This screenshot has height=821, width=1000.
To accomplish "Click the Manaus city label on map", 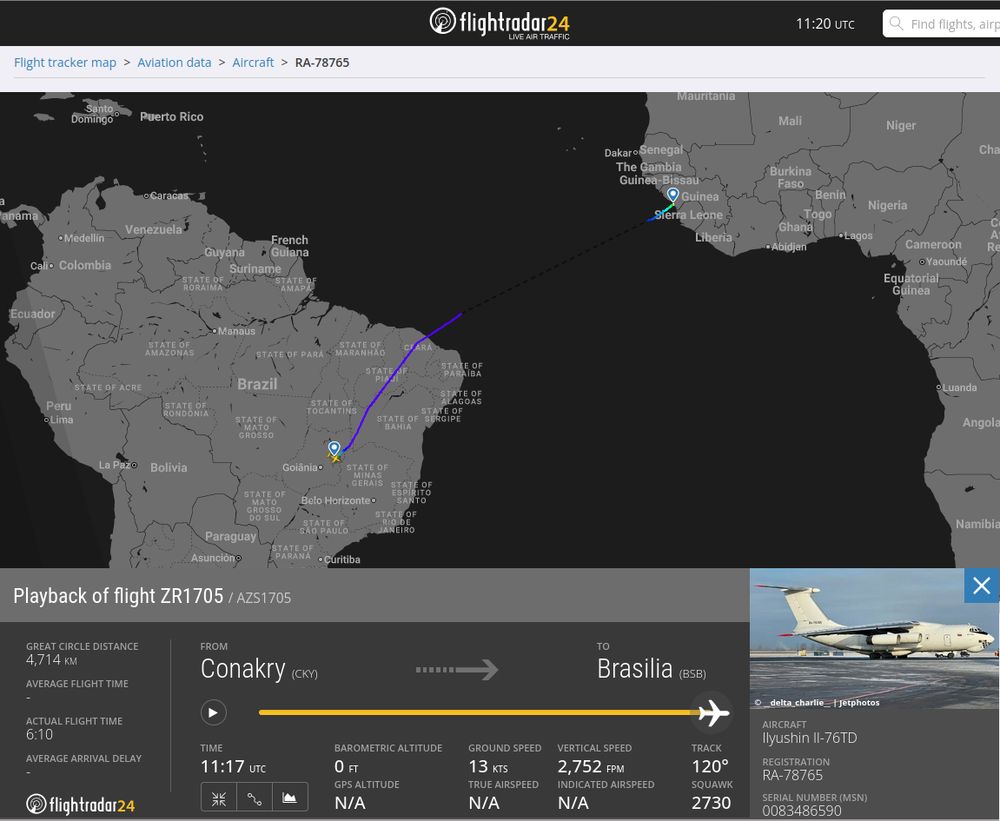I will pos(237,331).
